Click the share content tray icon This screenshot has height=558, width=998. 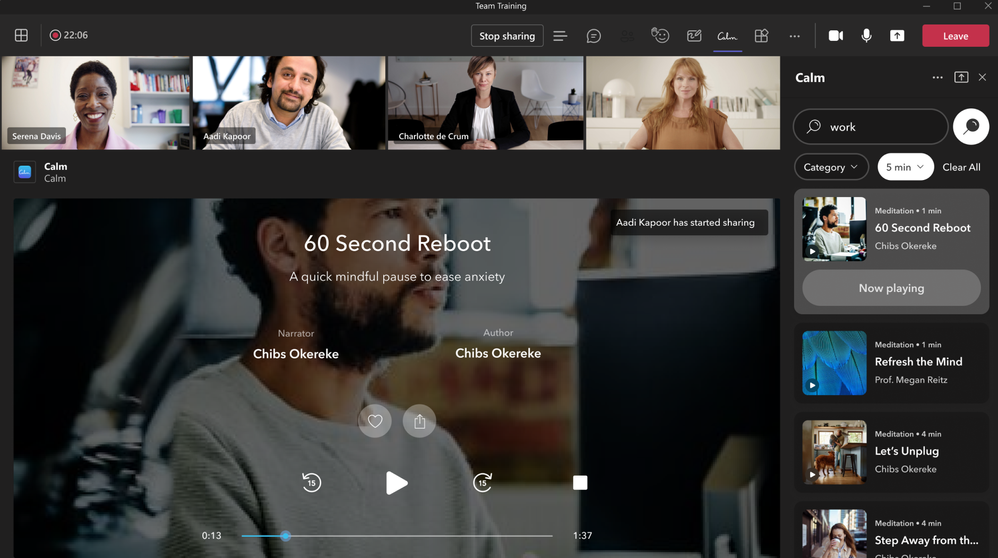click(897, 36)
